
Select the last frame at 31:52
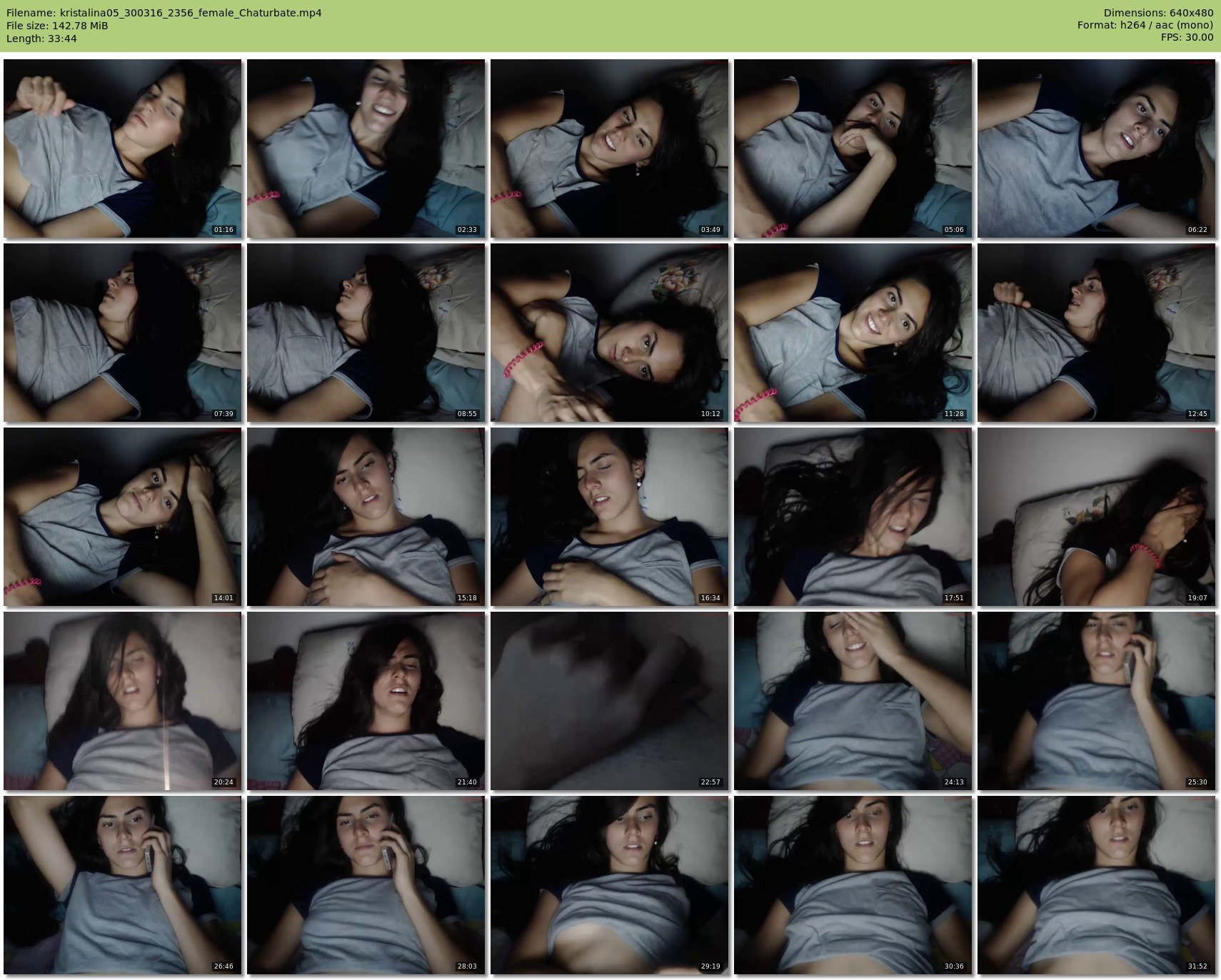coord(1097,885)
